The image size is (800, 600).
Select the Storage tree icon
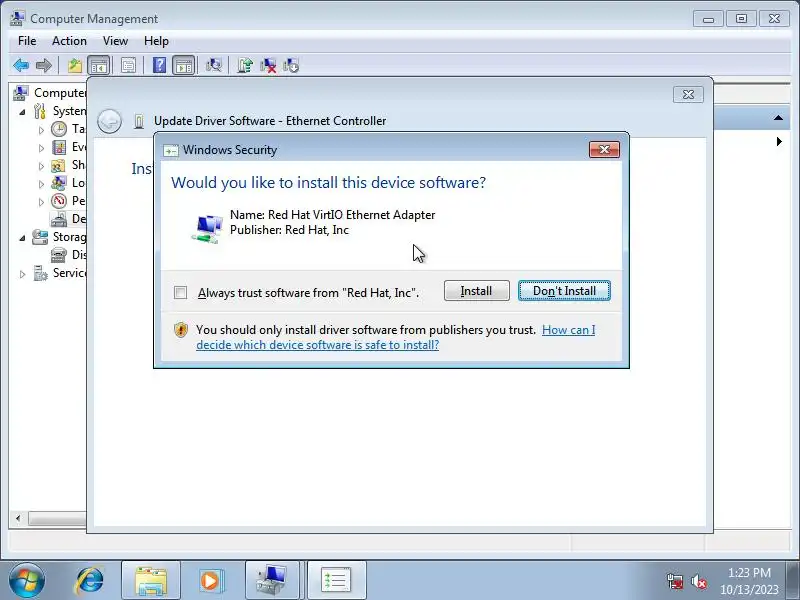tap(40, 237)
